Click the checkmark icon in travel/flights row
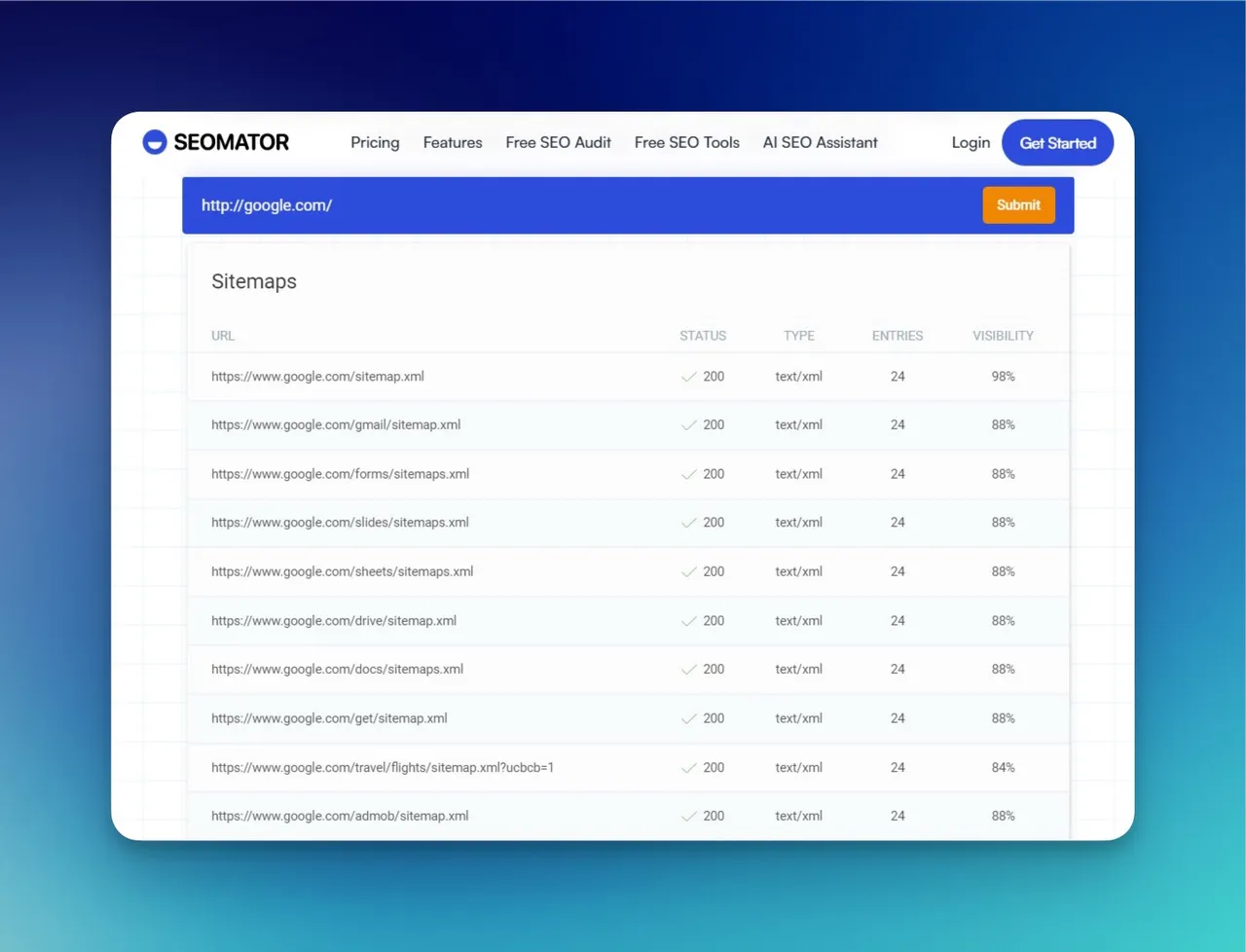This screenshot has height=952, width=1246. point(688,768)
